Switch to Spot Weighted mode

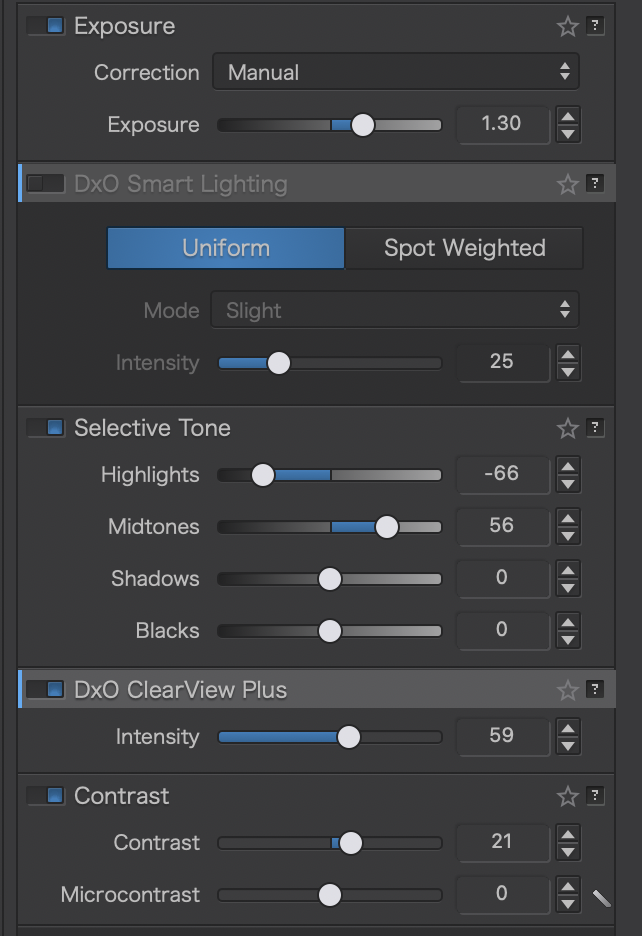[464, 248]
